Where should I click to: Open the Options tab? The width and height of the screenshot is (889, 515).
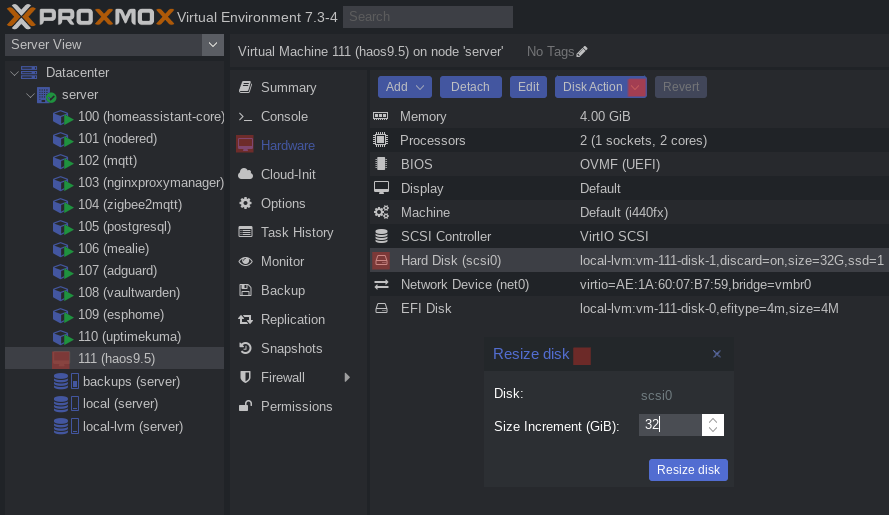click(283, 203)
